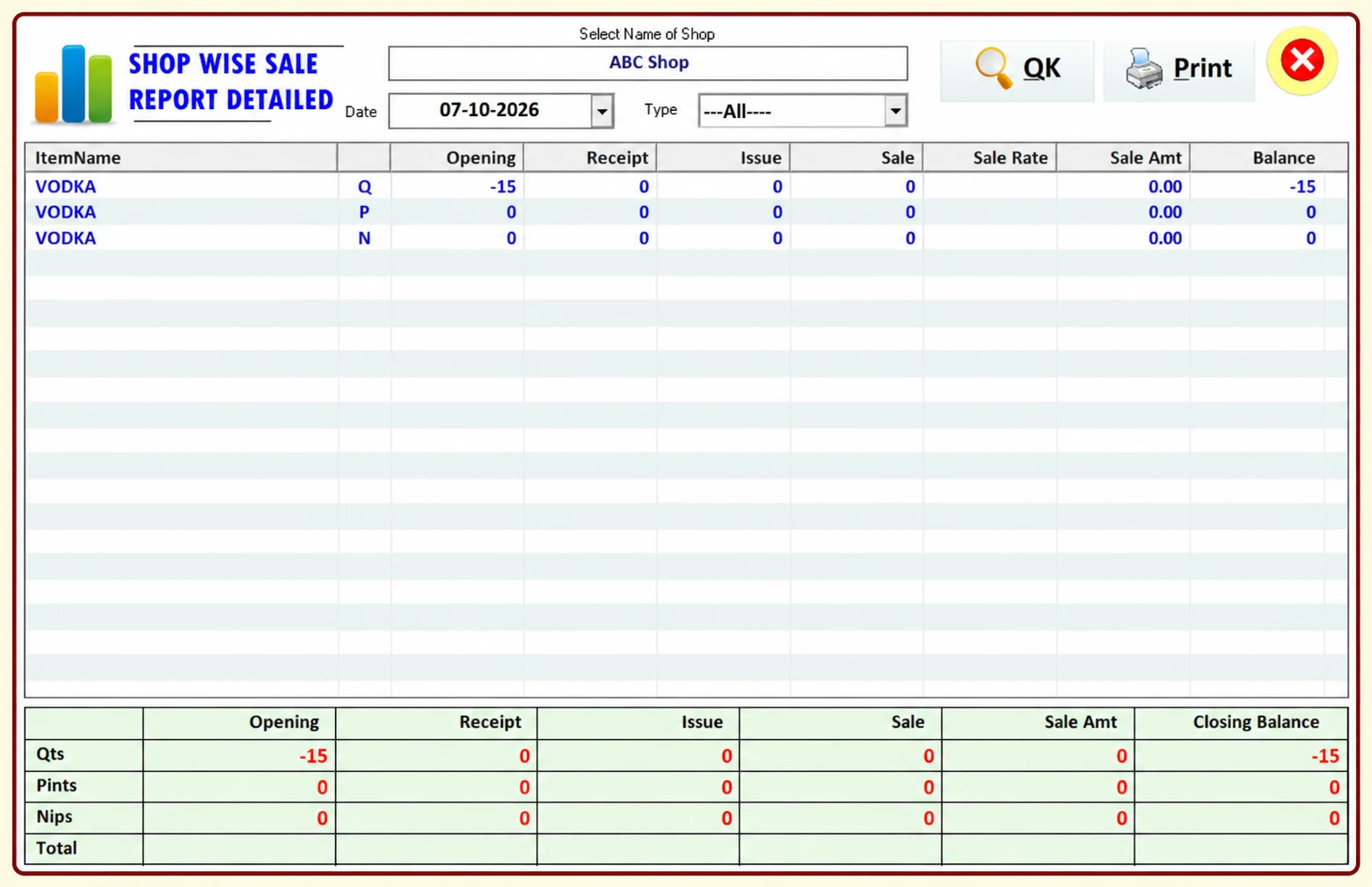Click the -15 Balance value for VODKA Q
1372x887 pixels.
pyautogui.click(x=1303, y=187)
